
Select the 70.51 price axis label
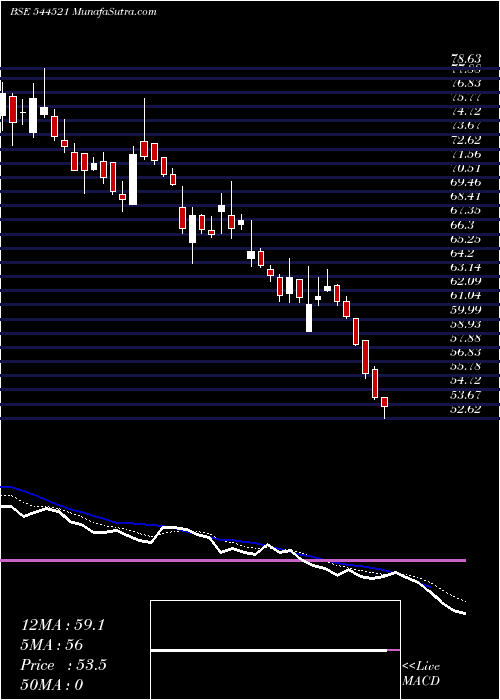(466, 168)
